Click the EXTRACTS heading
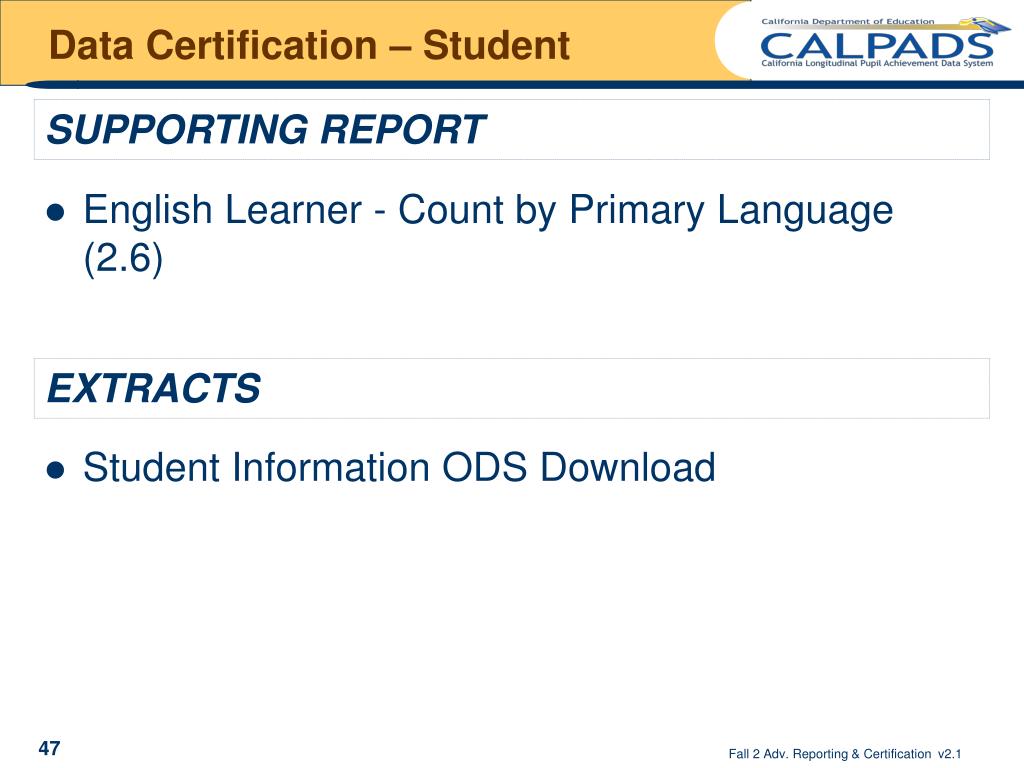 [153, 389]
